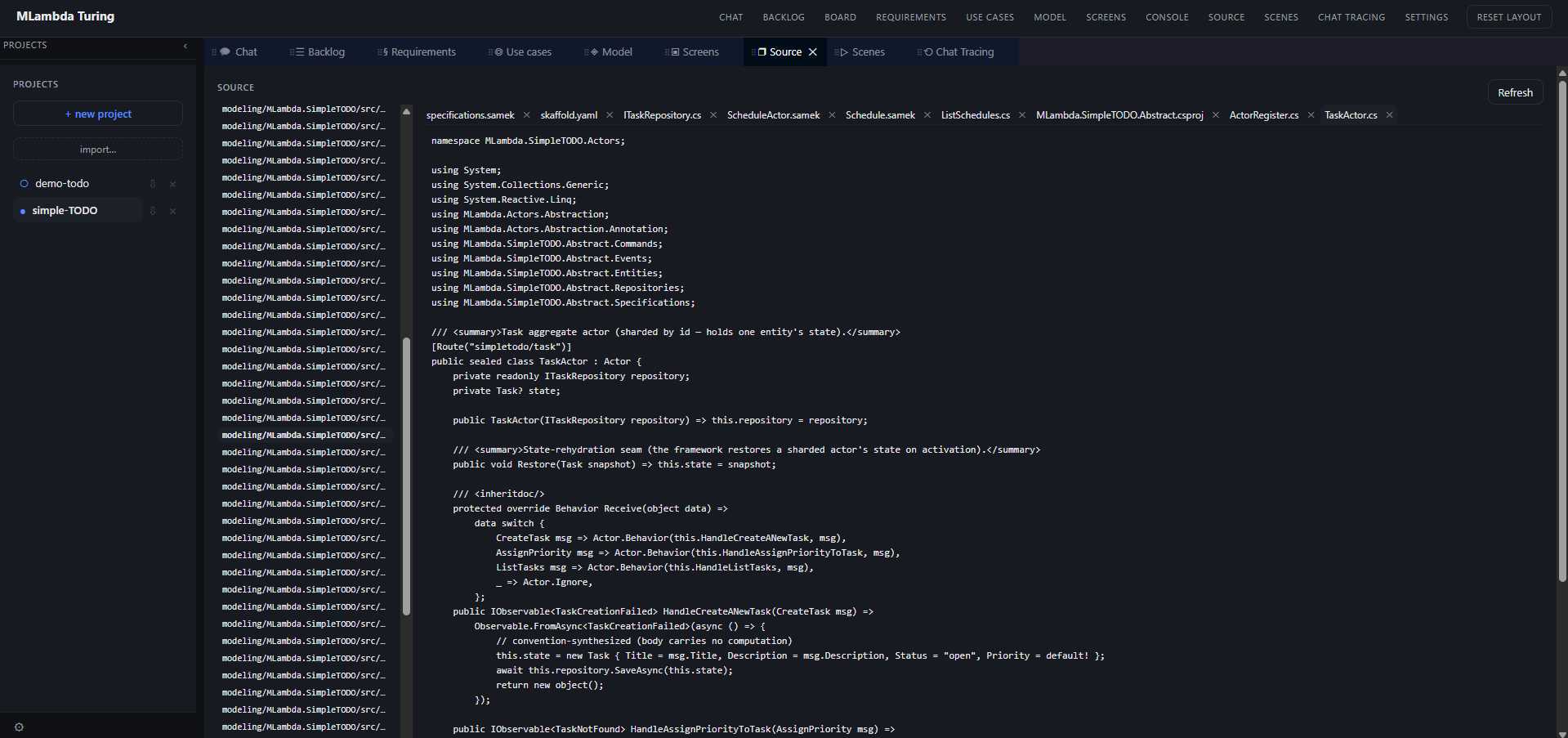Click the RESET LAYOUT button
Screen dimensions: 1568x738
click(1509, 17)
